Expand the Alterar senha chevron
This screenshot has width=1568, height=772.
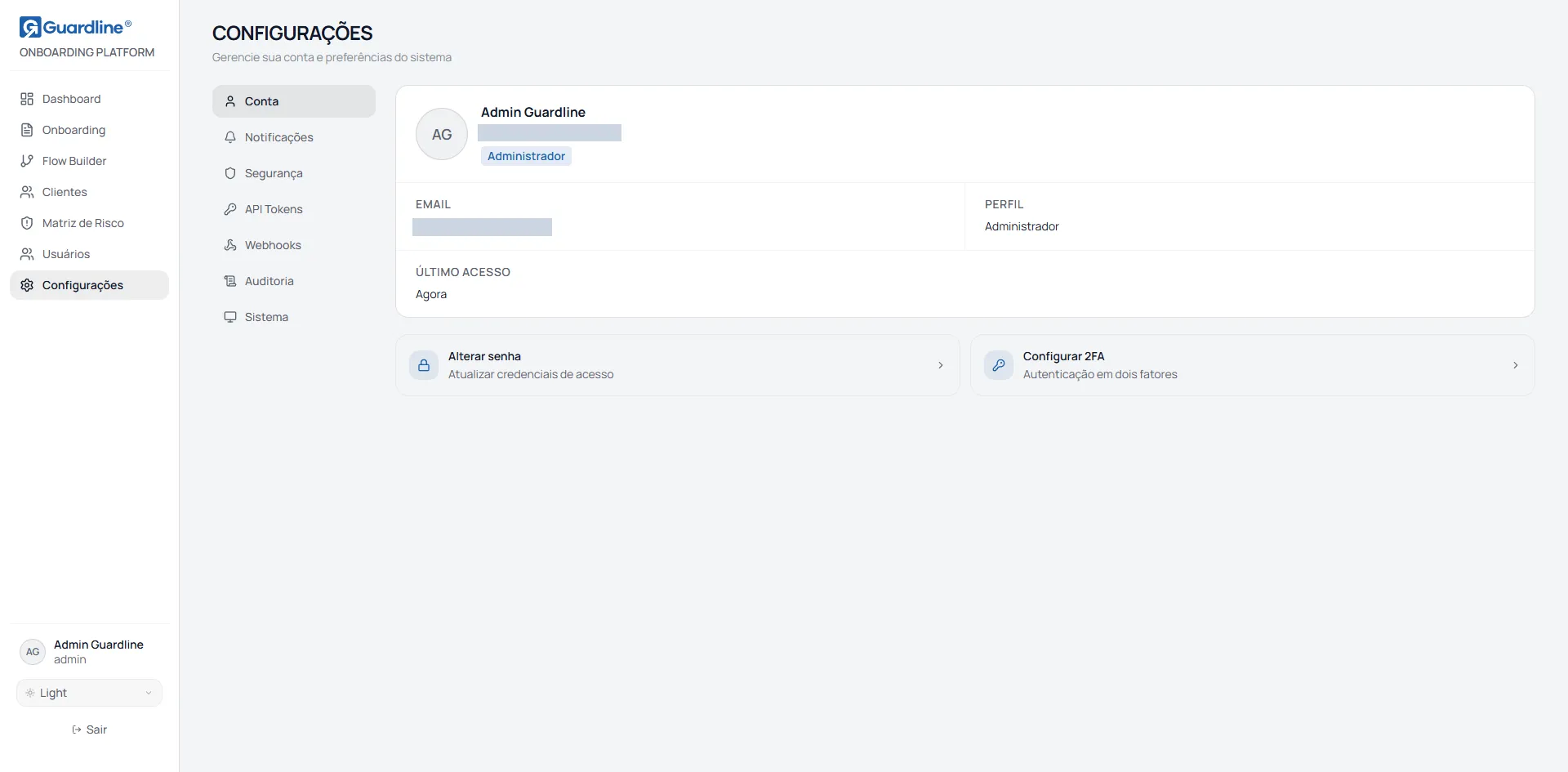pos(941,365)
